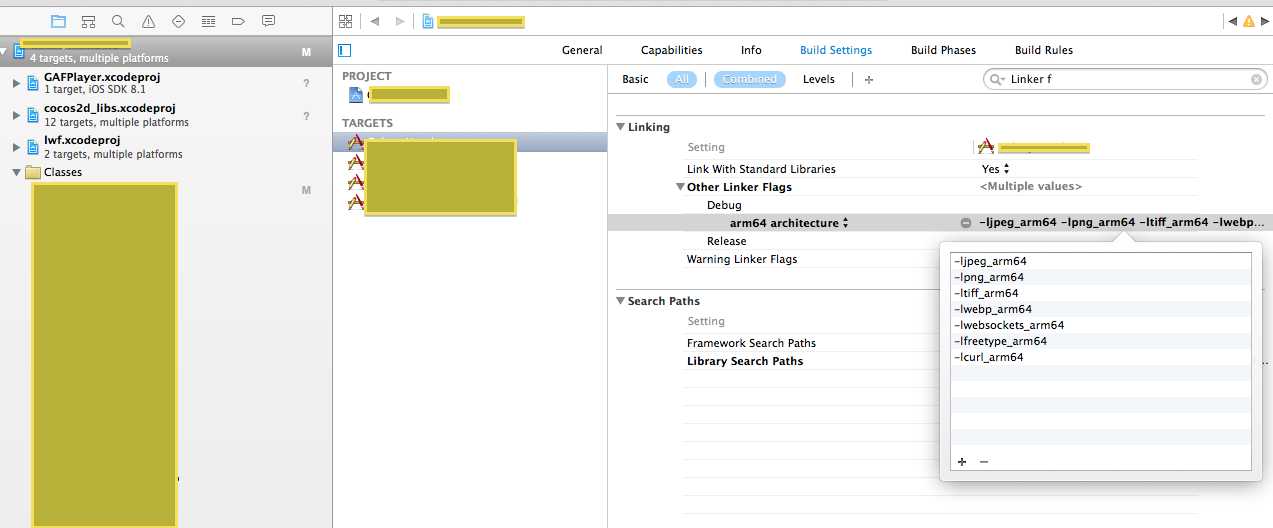Screen dimensions: 1273x528
Task: Expand cocos2d_libs.xcodeproj disclosure triangle
Action: coord(16,114)
